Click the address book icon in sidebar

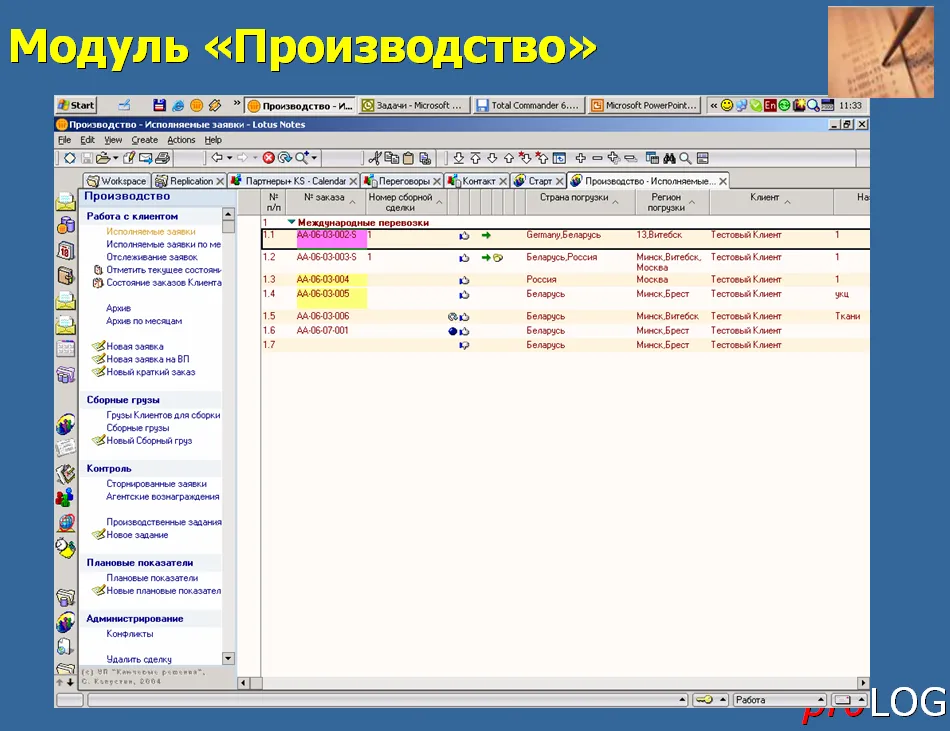(65, 275)
